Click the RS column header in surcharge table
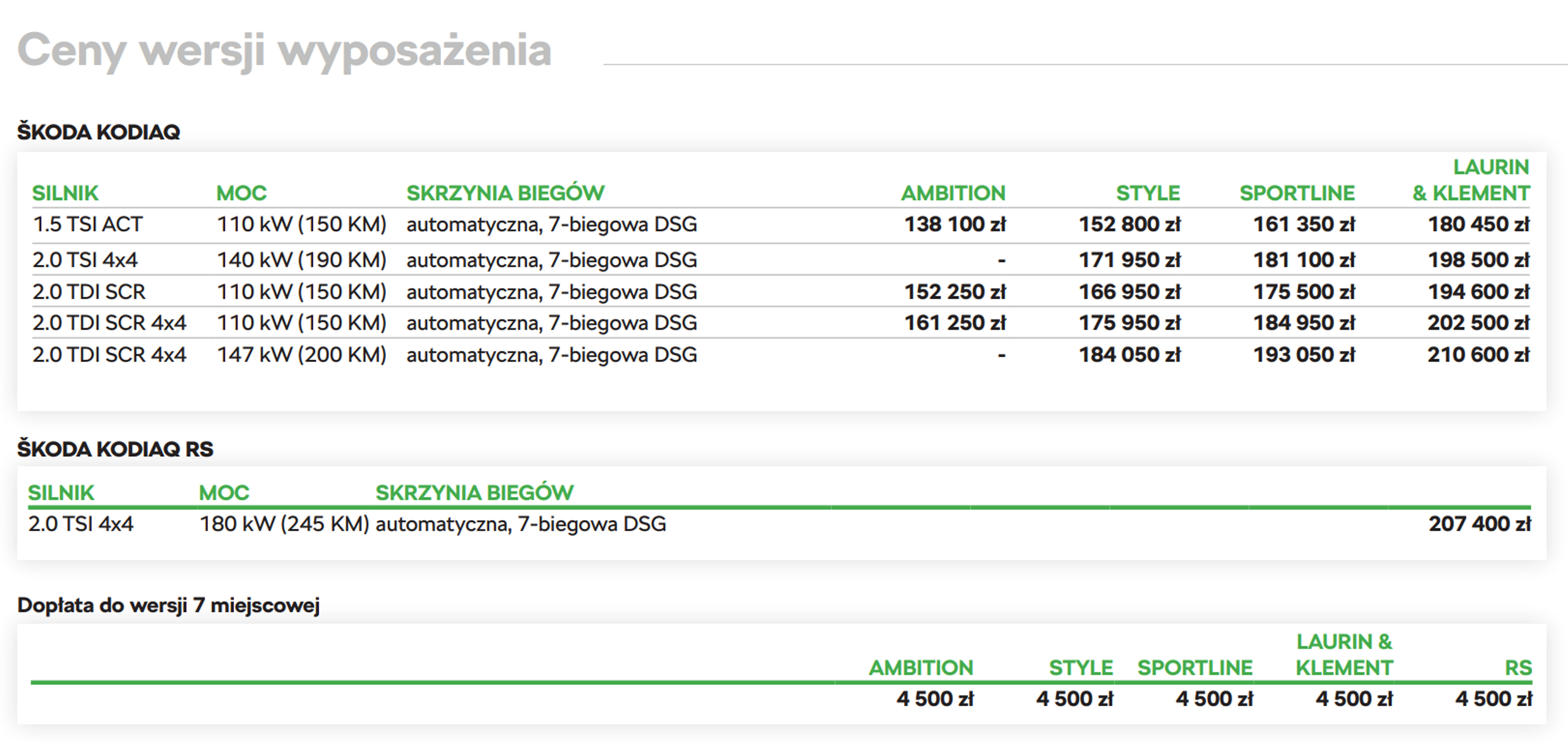The image size is (1568, 752). 1517,668
